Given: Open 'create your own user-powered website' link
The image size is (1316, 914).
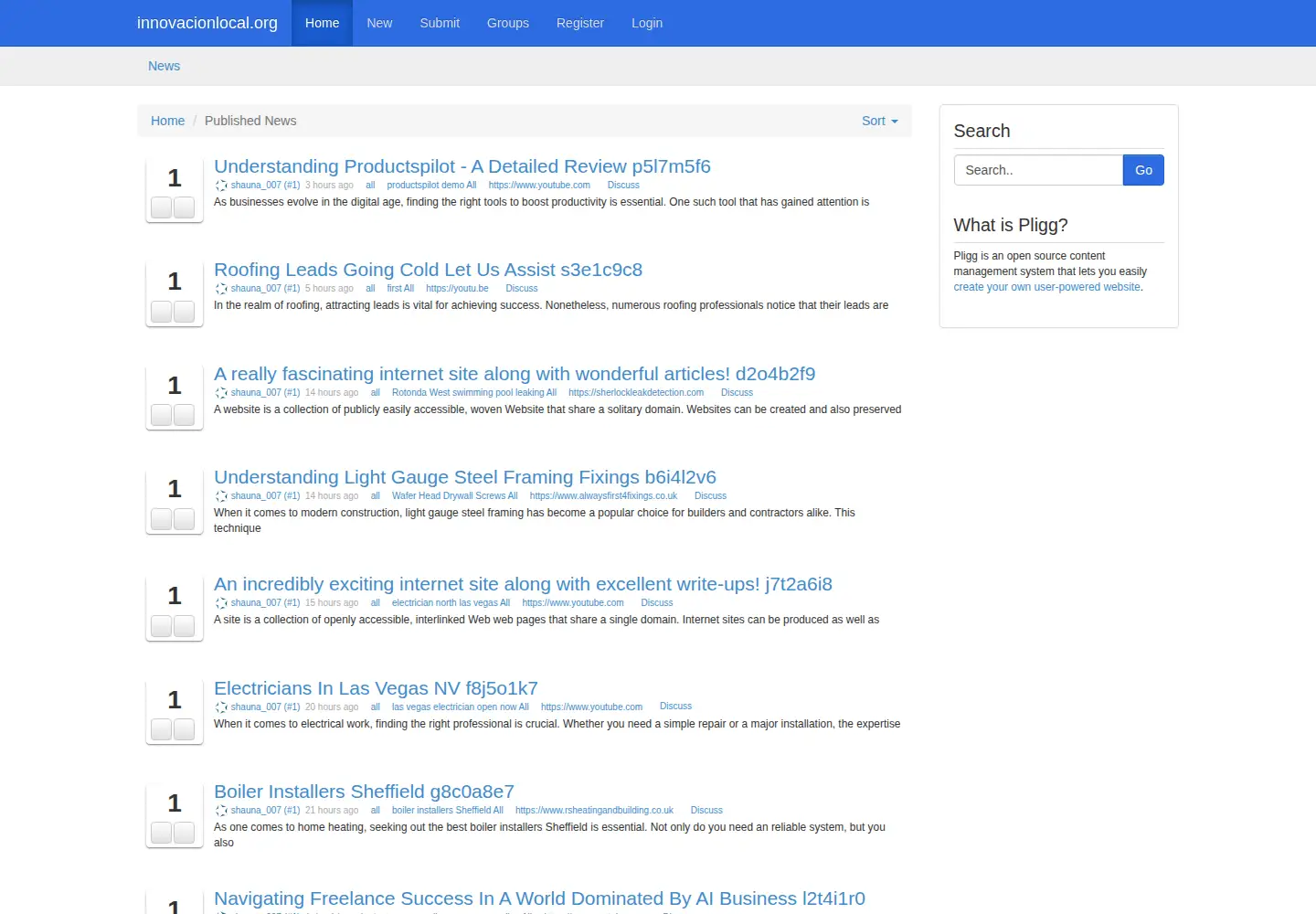Looking at the screenshot, I should (1047, 287).
